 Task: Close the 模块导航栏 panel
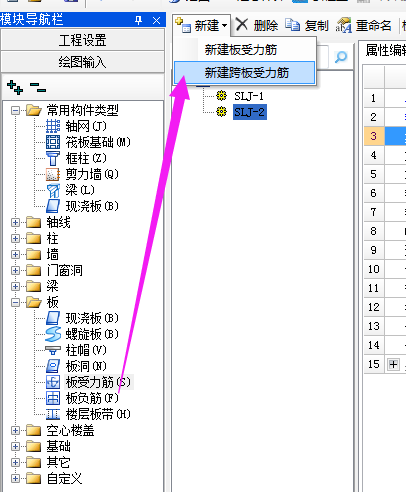coord(156,20)
